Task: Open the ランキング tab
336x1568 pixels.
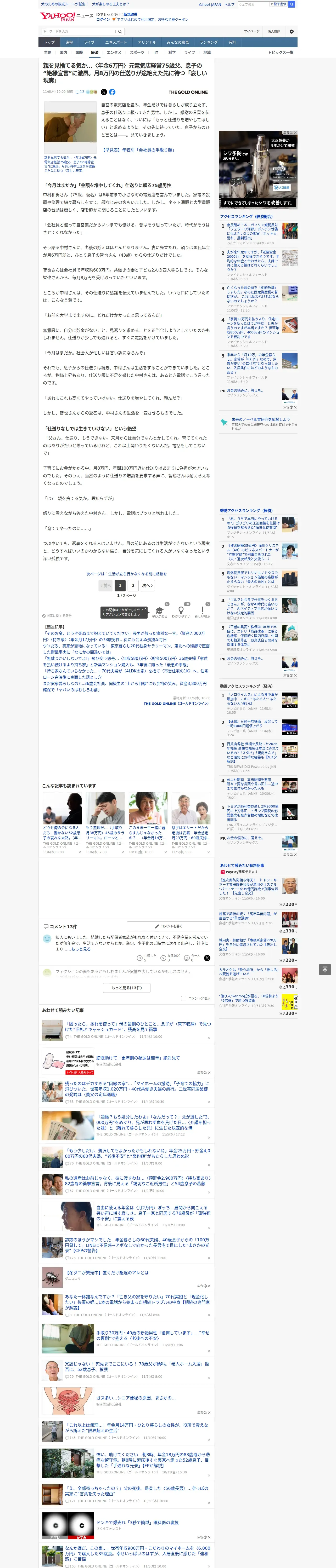Action: 209,42
